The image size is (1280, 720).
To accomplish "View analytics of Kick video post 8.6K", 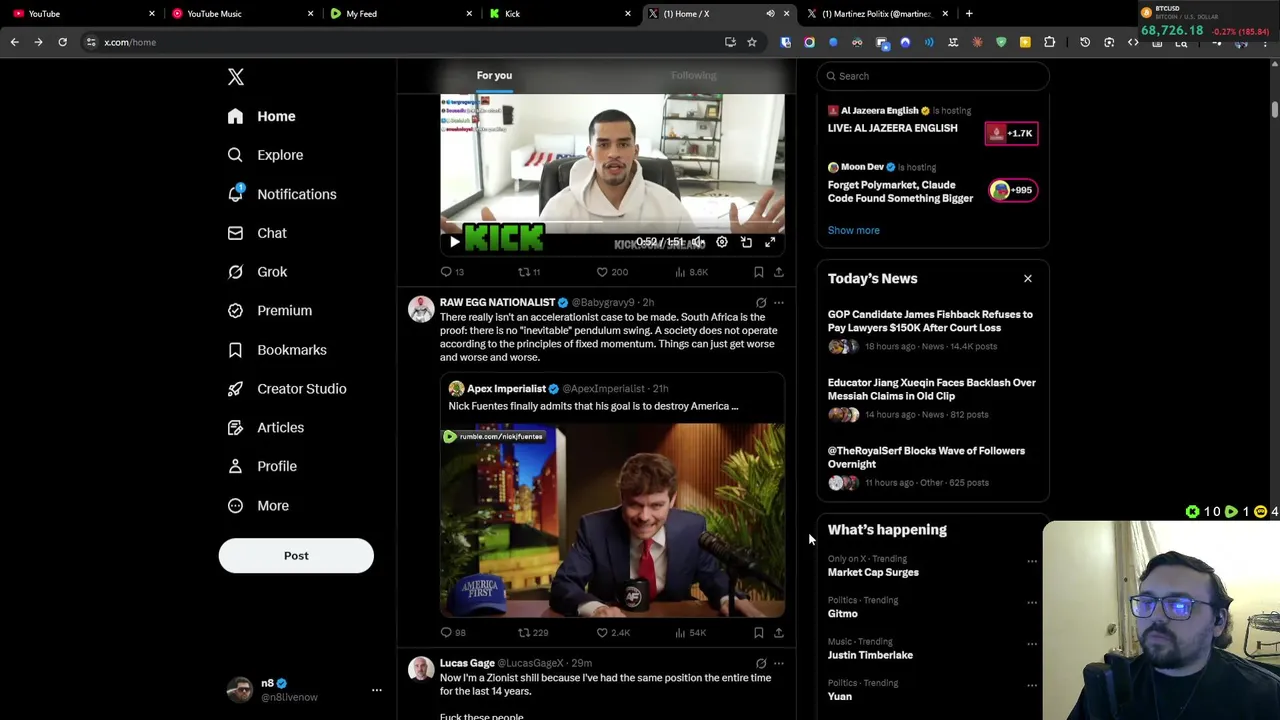I will [x=692, y=272].
